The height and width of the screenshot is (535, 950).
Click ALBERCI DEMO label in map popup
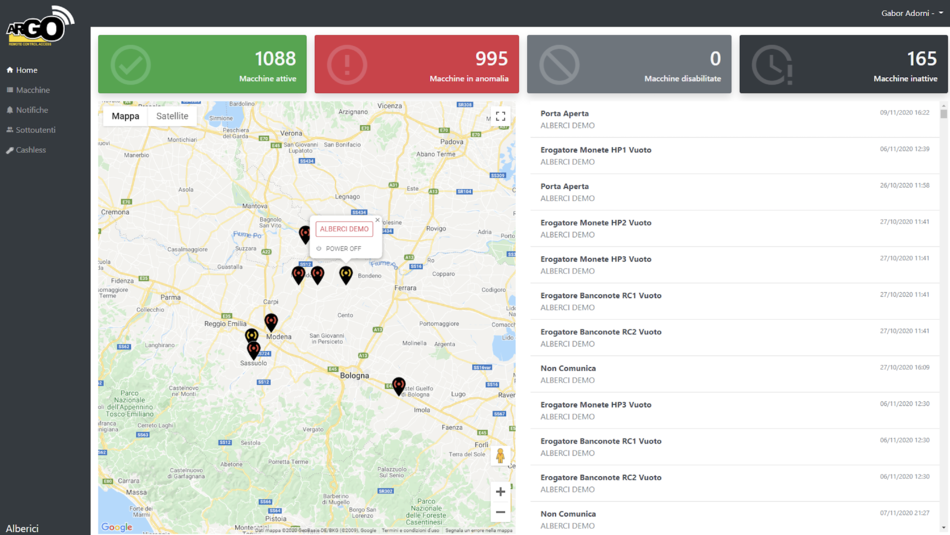(x=344, y=229)
